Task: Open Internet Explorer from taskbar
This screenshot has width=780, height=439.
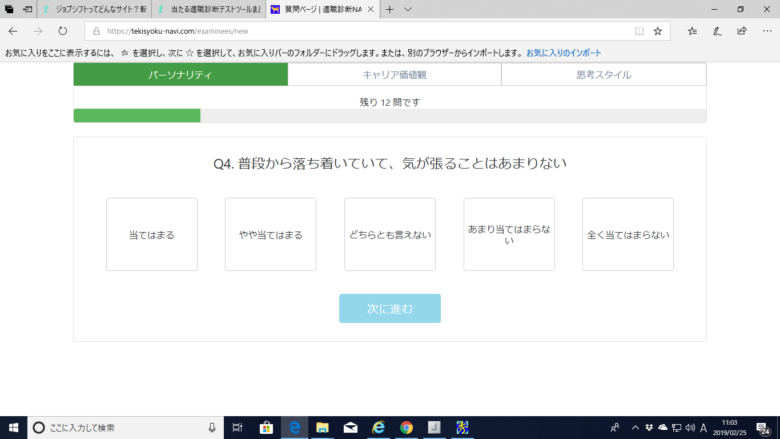Action: coord(379,428)
